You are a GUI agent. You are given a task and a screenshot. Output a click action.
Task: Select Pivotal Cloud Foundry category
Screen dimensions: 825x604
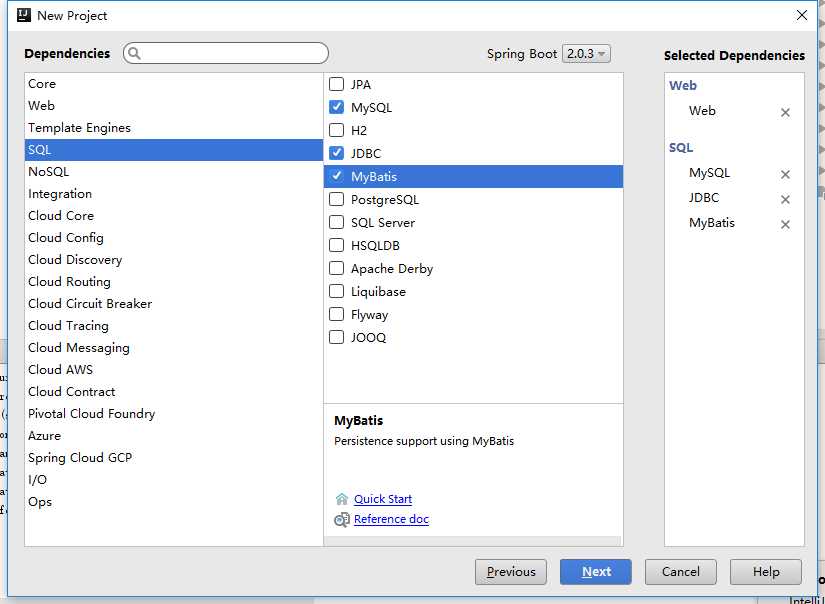[174, 414]
